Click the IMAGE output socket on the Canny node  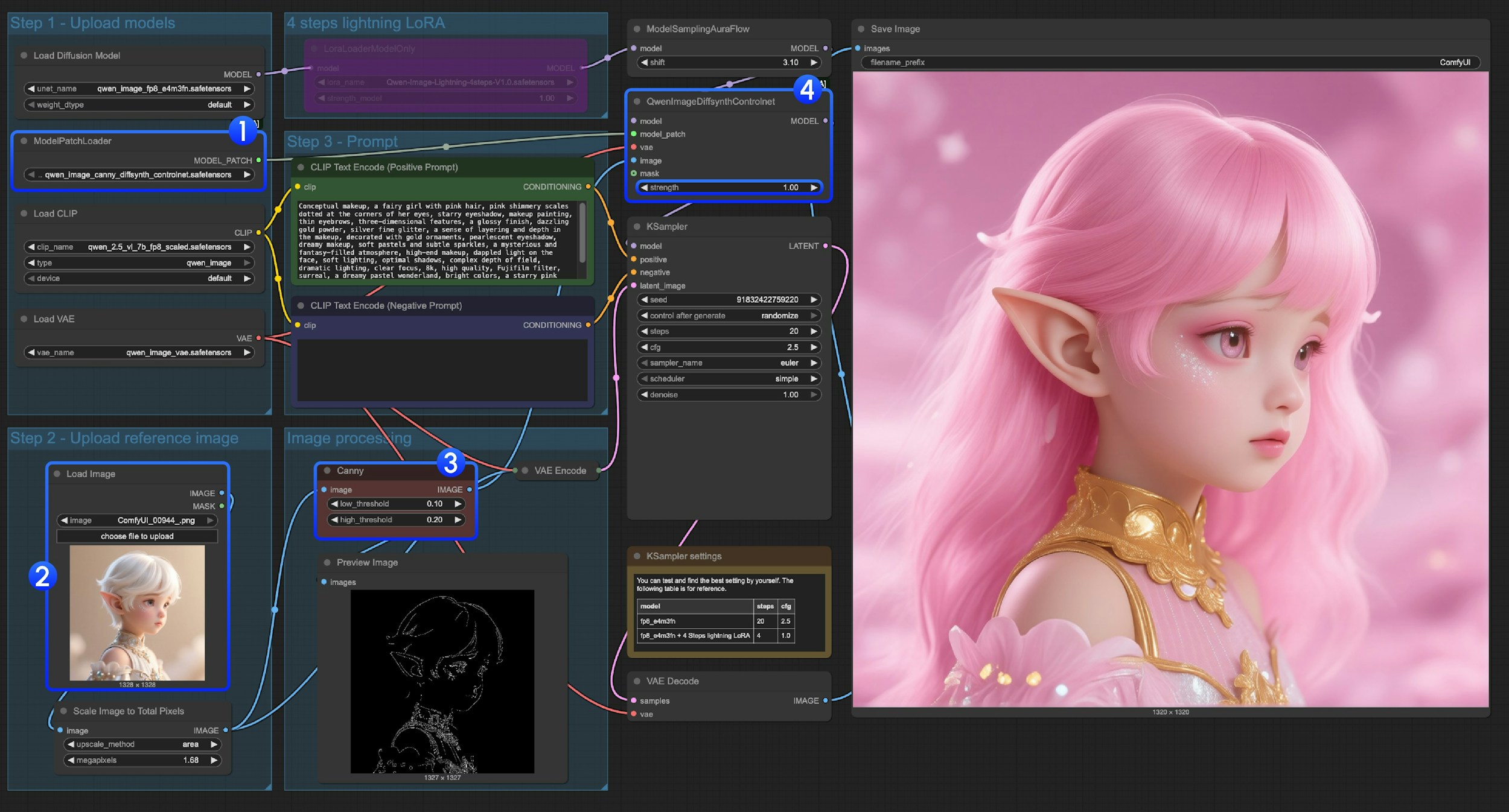(471, 490)
